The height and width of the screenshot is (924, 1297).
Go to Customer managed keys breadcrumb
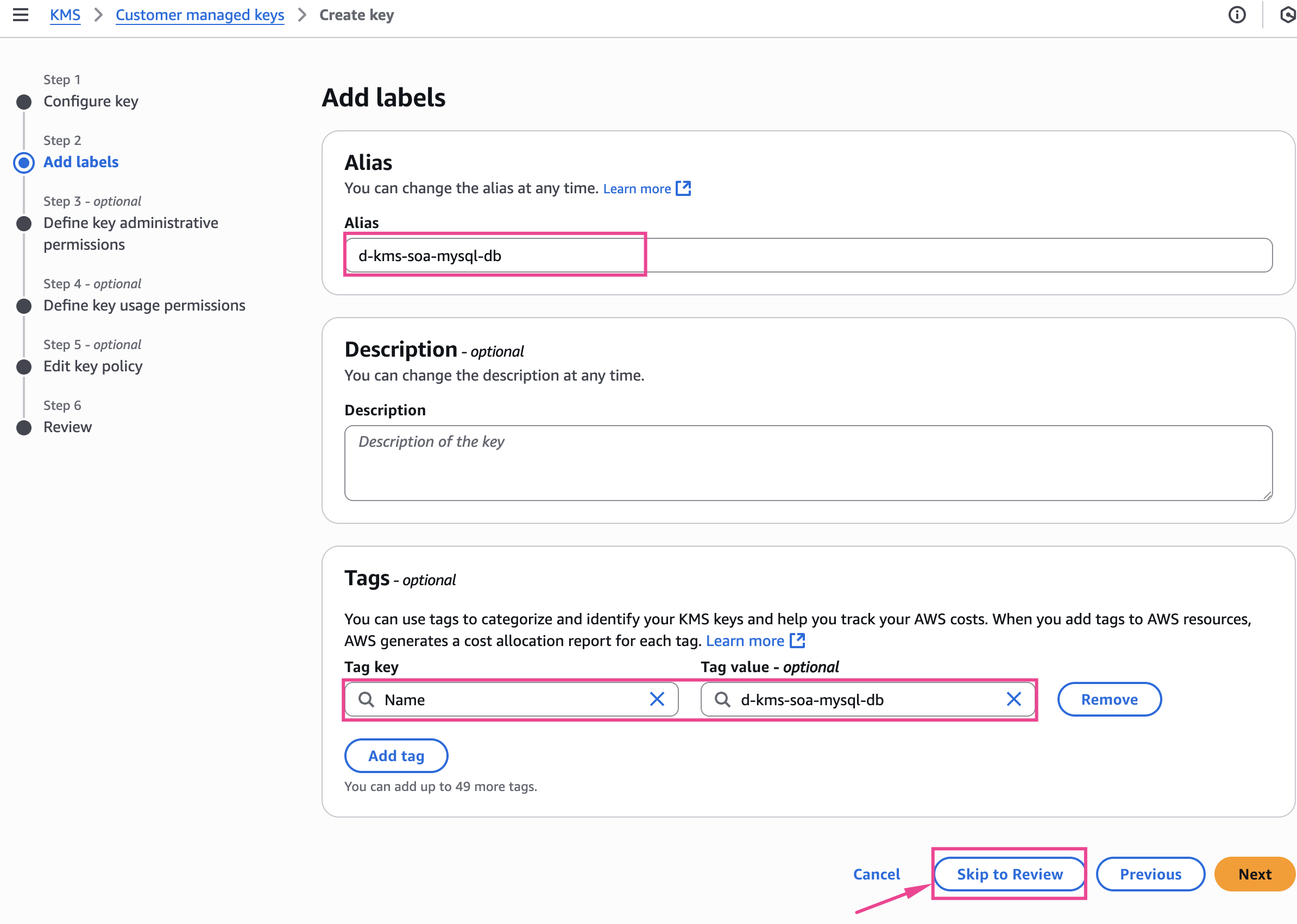200,15
